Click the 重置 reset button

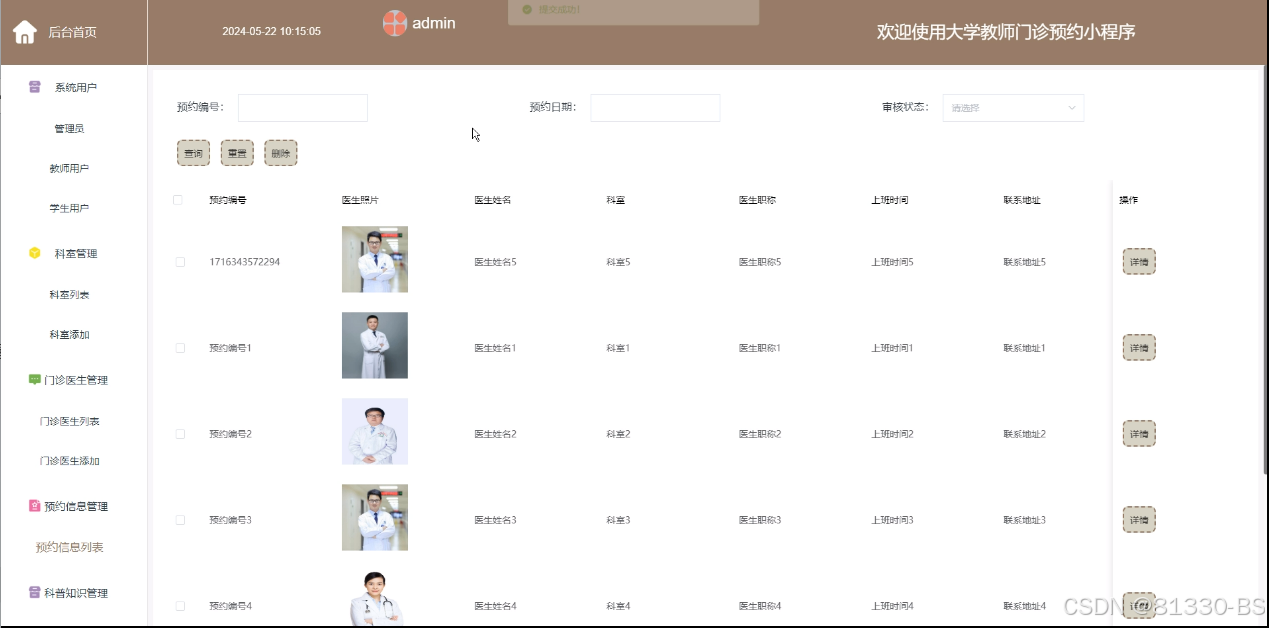point(237,153)
